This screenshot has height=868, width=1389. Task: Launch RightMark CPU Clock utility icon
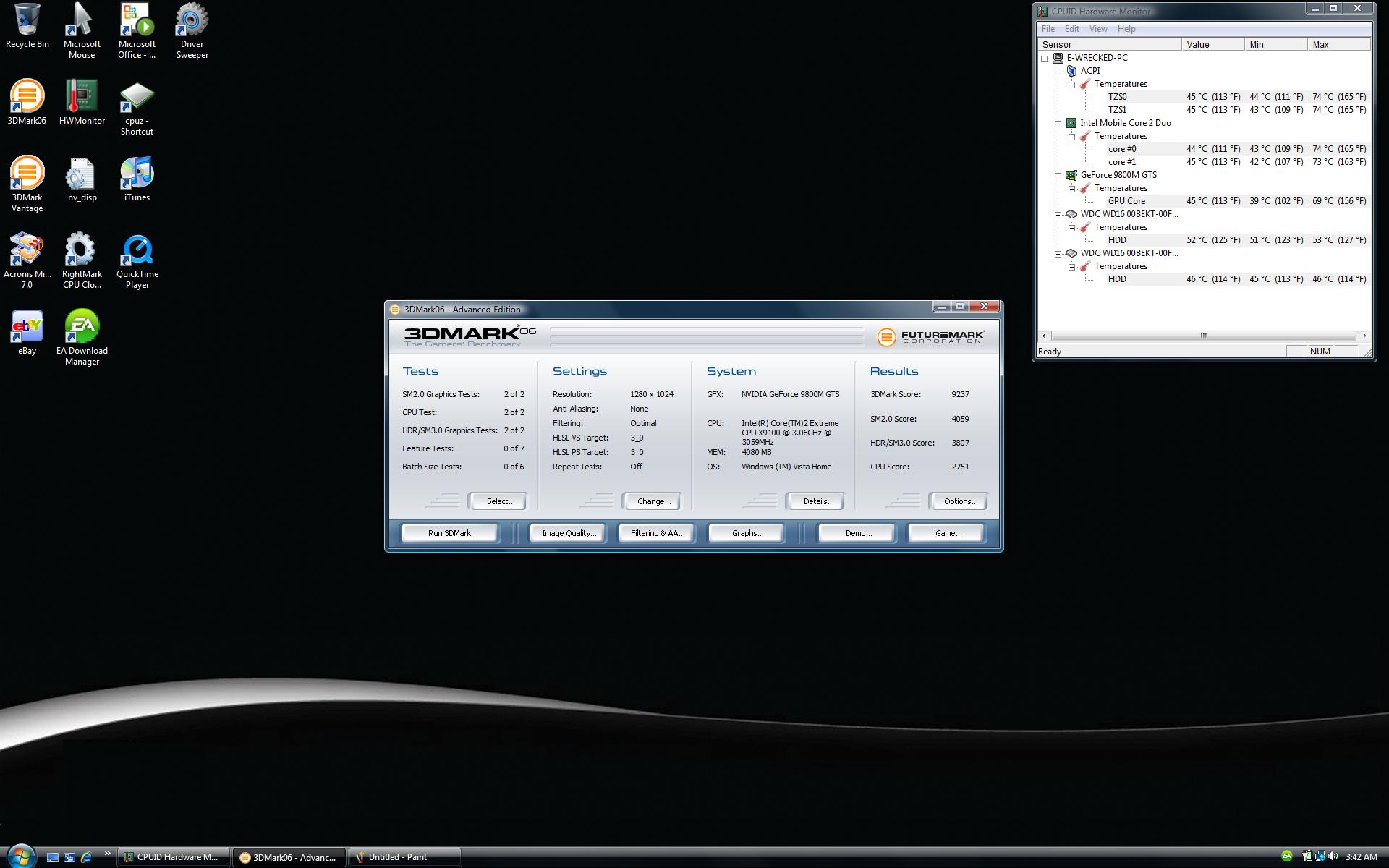pyautogui.click(x=82, y=261)
